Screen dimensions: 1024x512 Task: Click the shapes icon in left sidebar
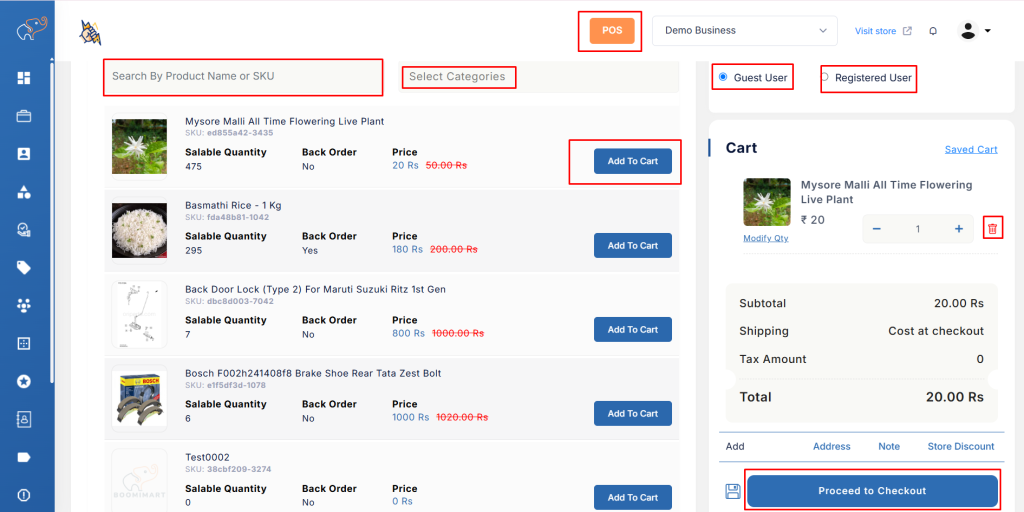click(24, 192)
